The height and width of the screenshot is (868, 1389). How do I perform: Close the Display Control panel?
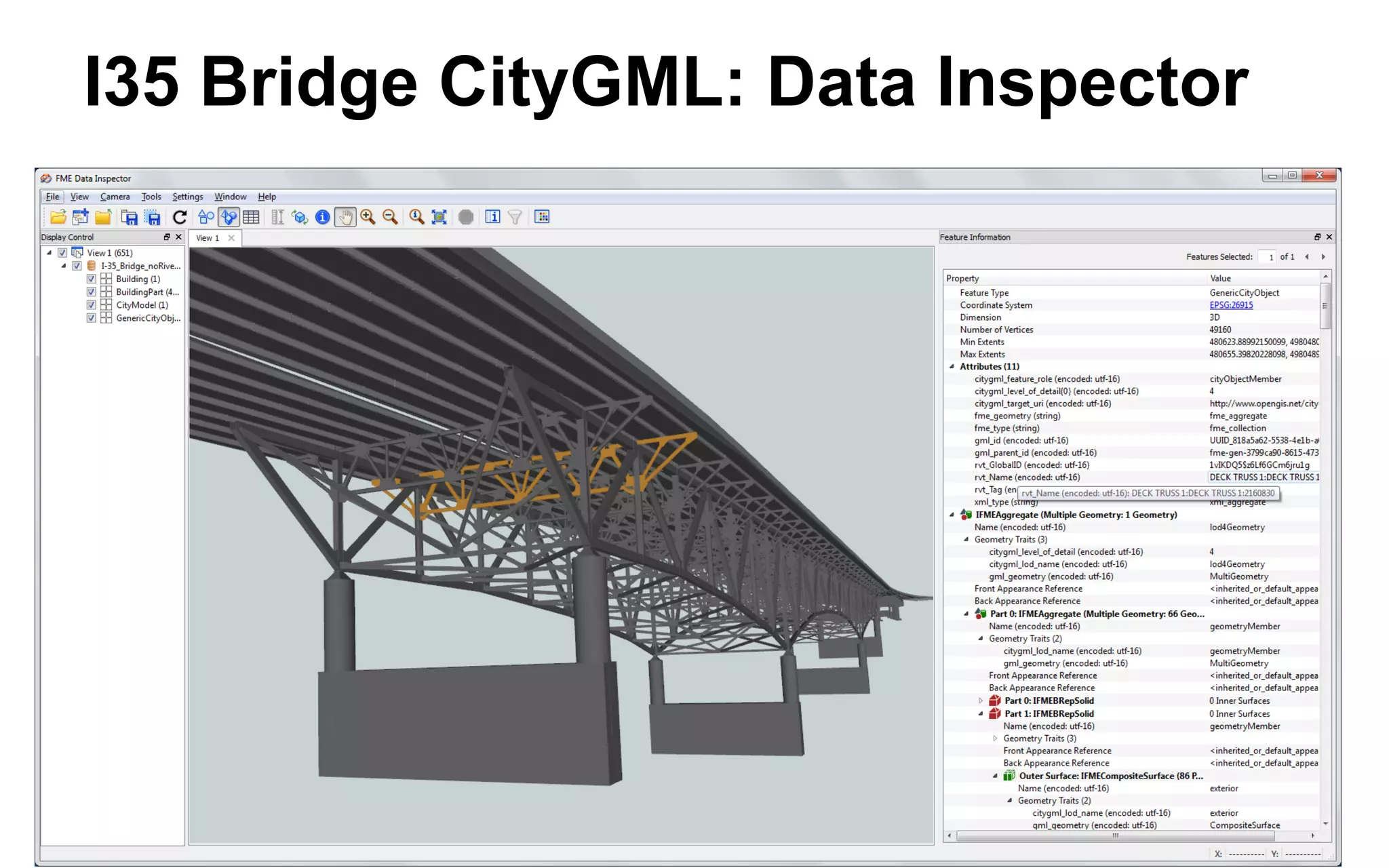pyautogui.click(x=178, y=237)
